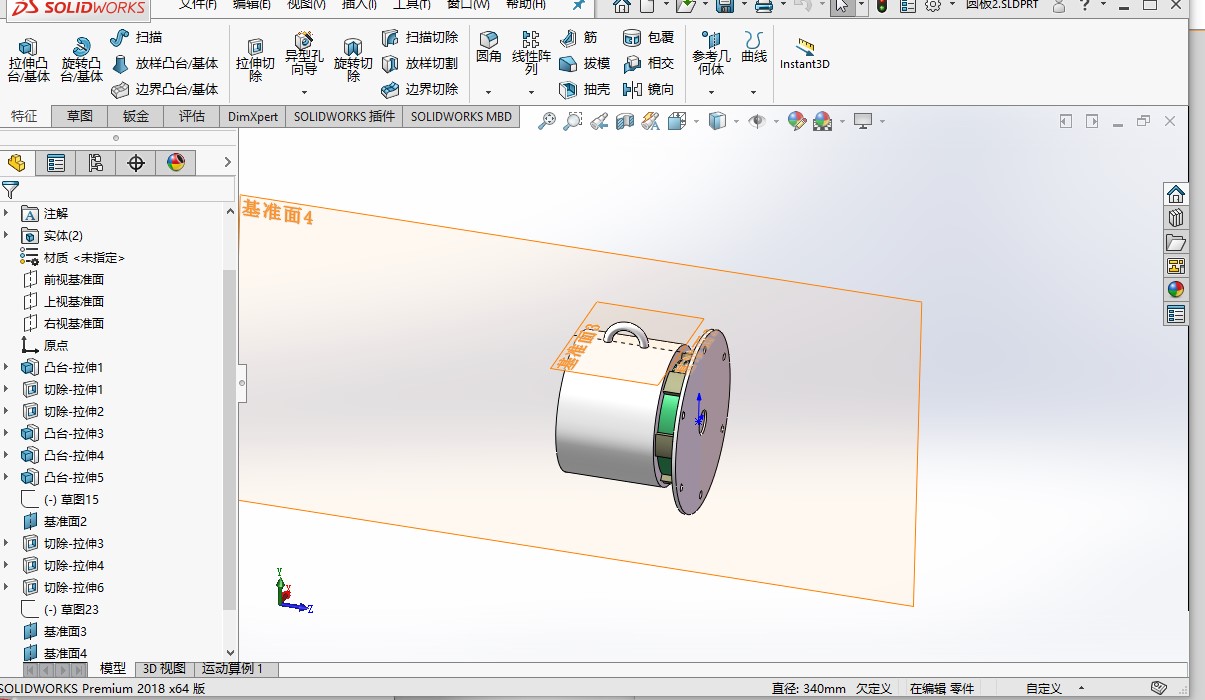Switch to the 评估 evaluate tab
The width and height of the screenshot is (1205, 700).
click(192, 116)
